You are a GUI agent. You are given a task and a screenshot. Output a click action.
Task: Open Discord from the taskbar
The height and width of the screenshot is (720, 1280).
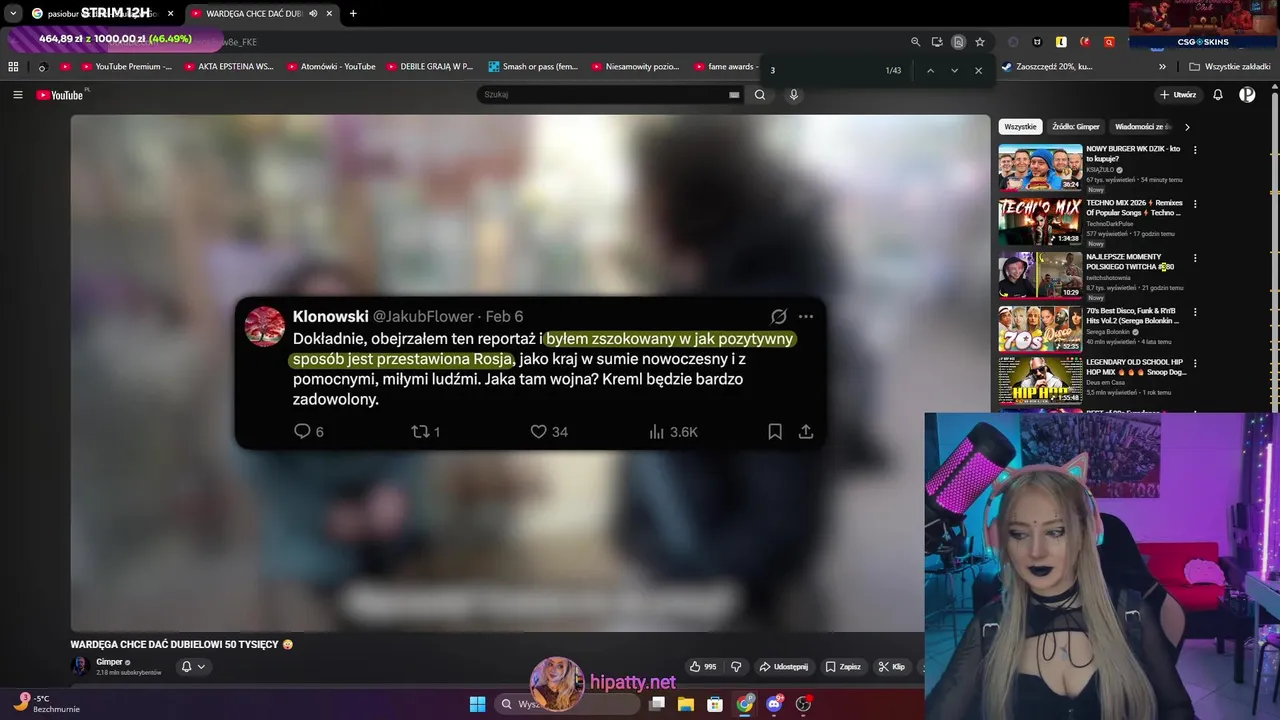pos(774,704)
